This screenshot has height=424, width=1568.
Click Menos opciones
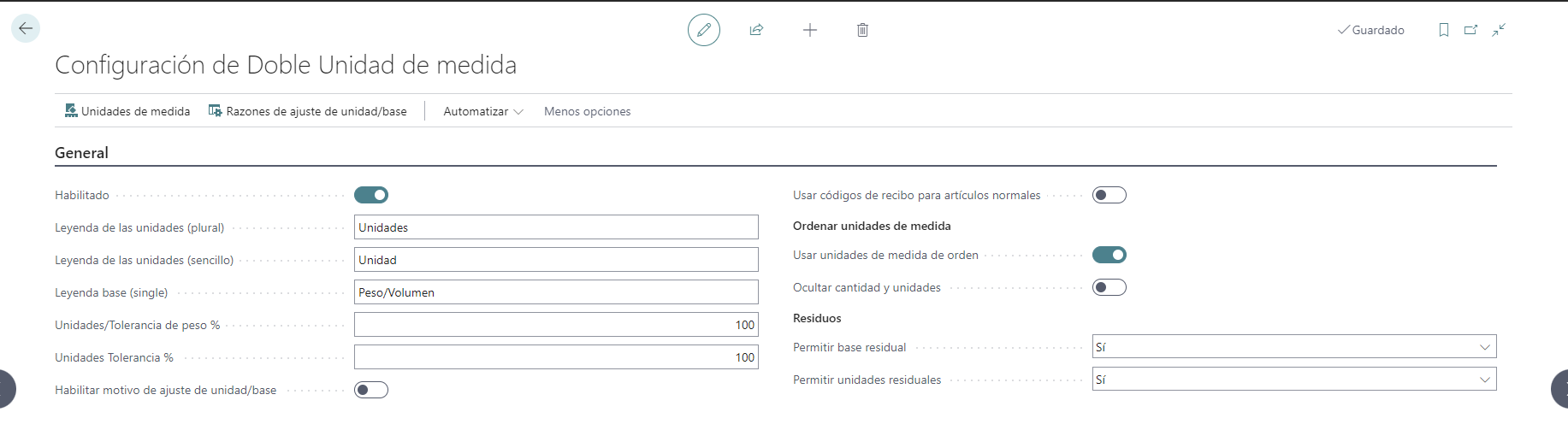point(587,111)
